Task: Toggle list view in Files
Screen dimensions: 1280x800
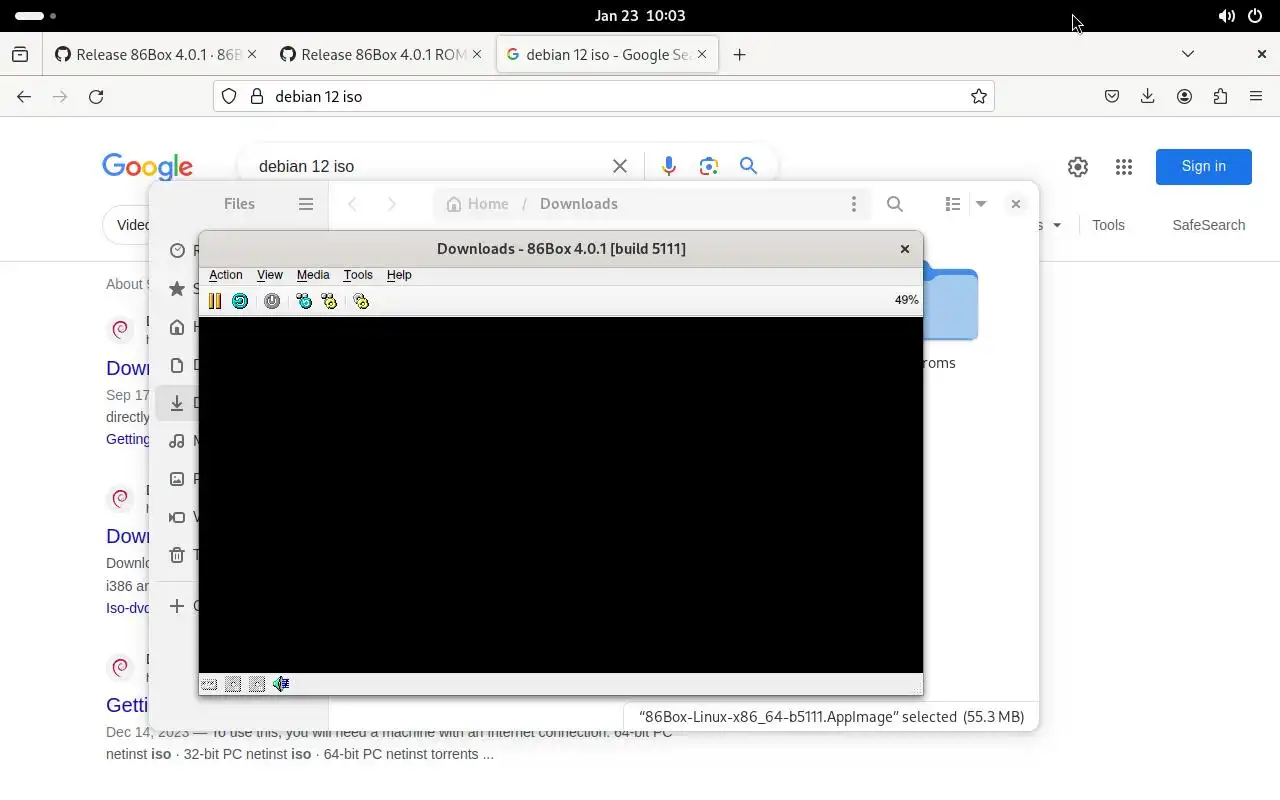Action: (x=953, y=204)
